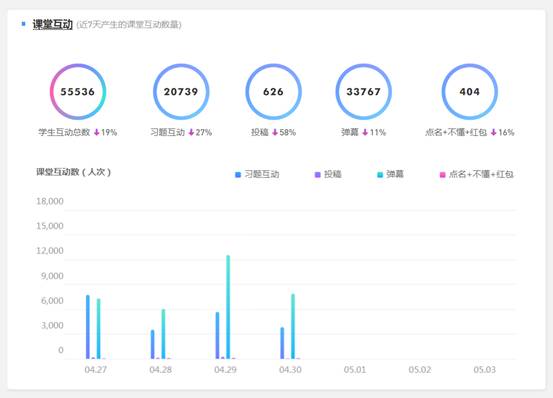Click the 9,000 y-axis value
This screenshot has width=553, height=398.
point(52,276)
